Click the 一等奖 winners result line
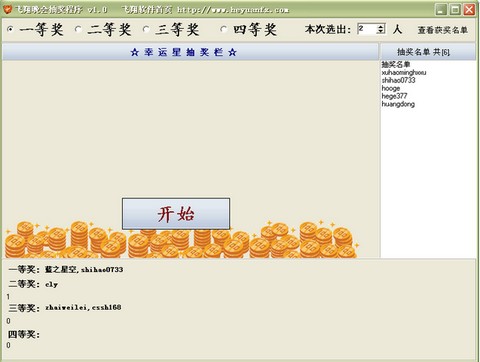This screenshot has height=362, width=480. 66,269
